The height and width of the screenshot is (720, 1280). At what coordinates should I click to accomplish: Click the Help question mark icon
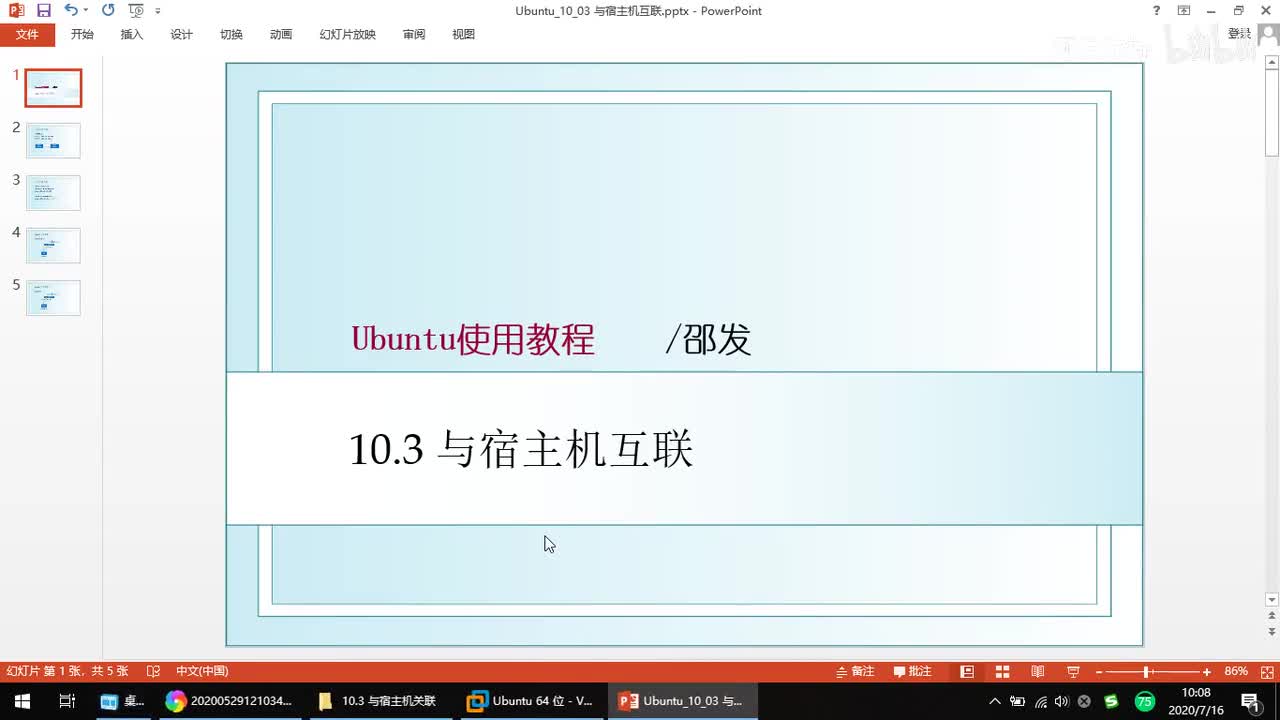point(1157,11)
